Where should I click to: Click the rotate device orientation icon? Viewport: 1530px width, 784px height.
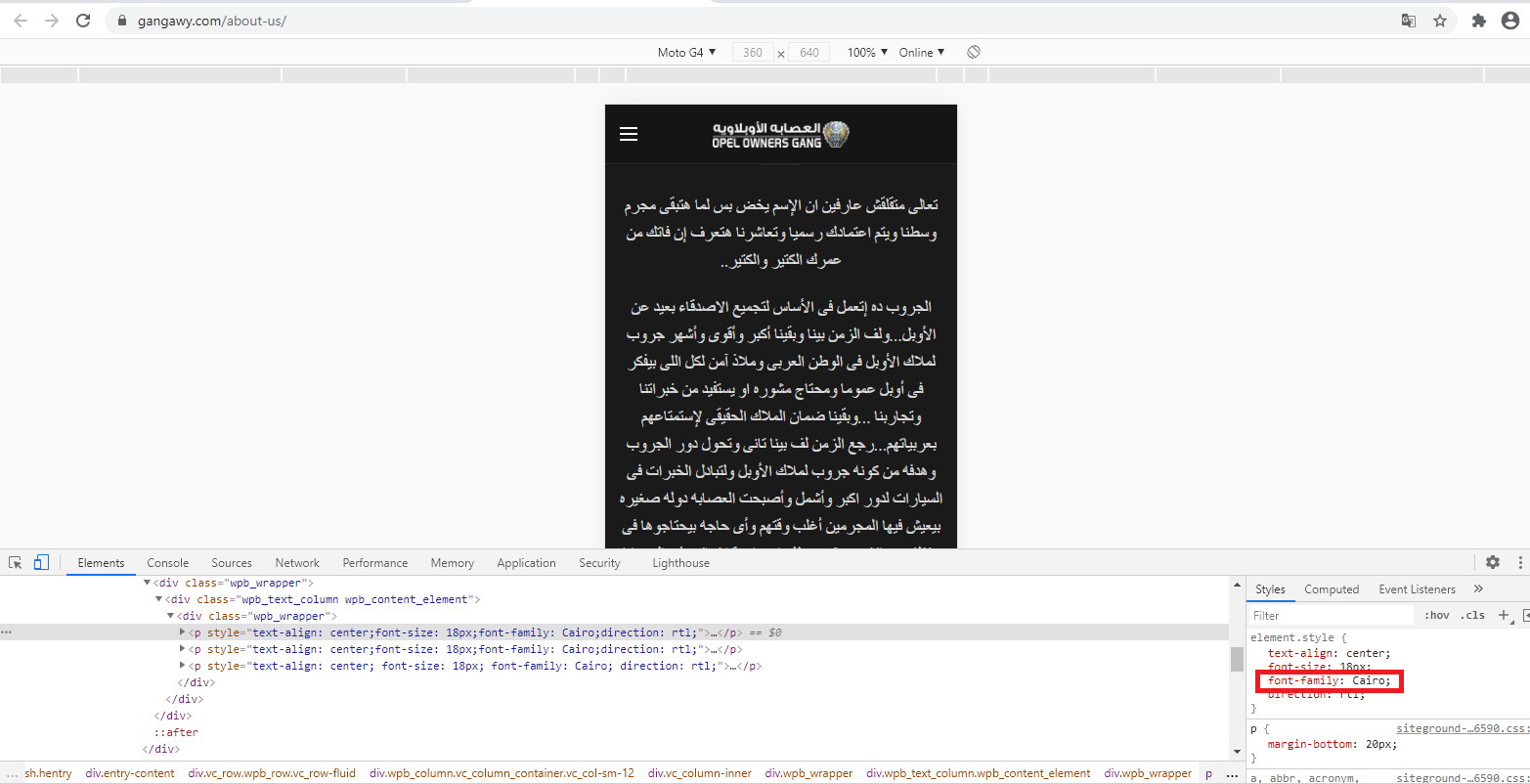pos(974,52)
